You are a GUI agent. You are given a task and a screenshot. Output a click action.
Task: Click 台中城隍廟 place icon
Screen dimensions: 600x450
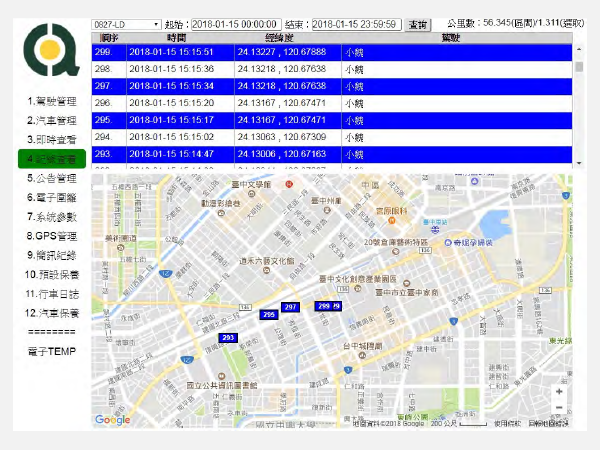(362, 355)
